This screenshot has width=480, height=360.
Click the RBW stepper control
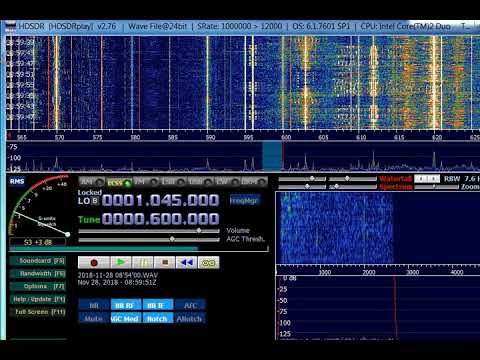(x=427, y=179)
